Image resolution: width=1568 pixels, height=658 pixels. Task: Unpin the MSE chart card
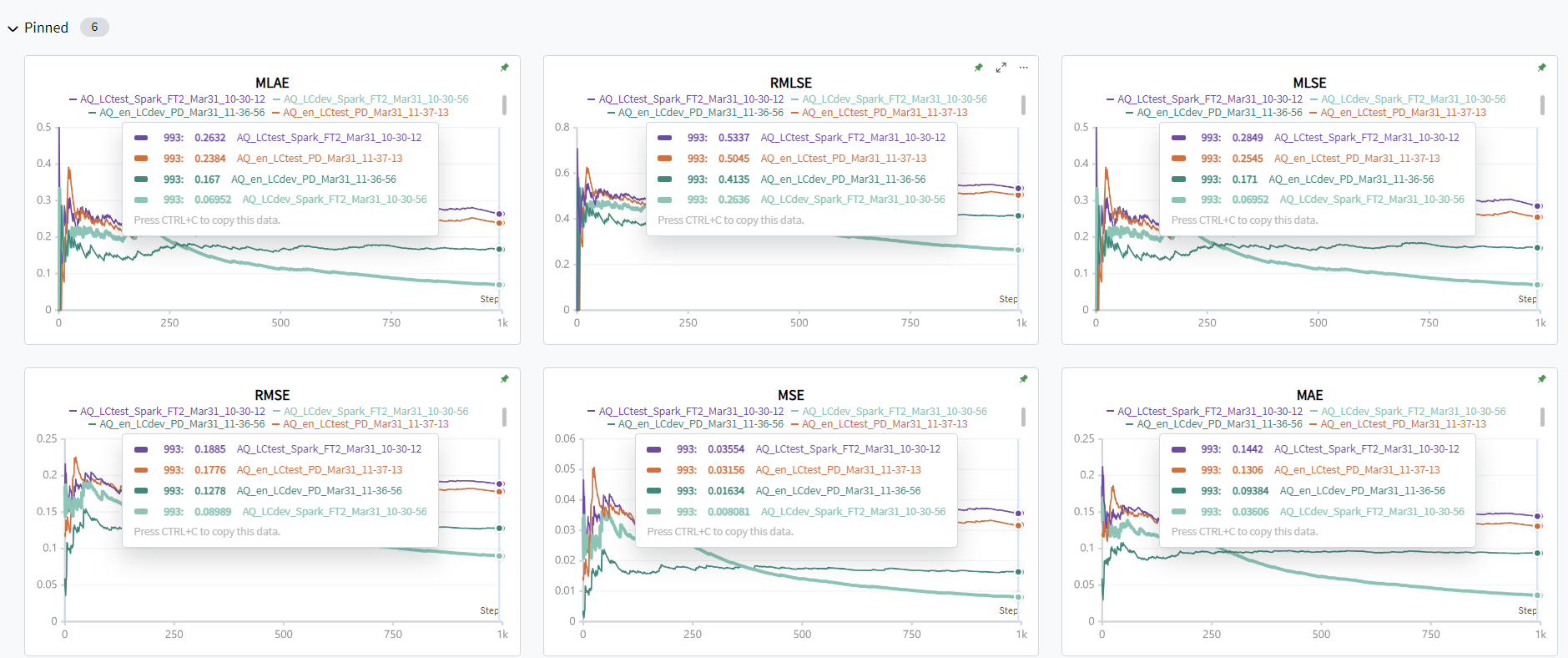click(1023, 379)
